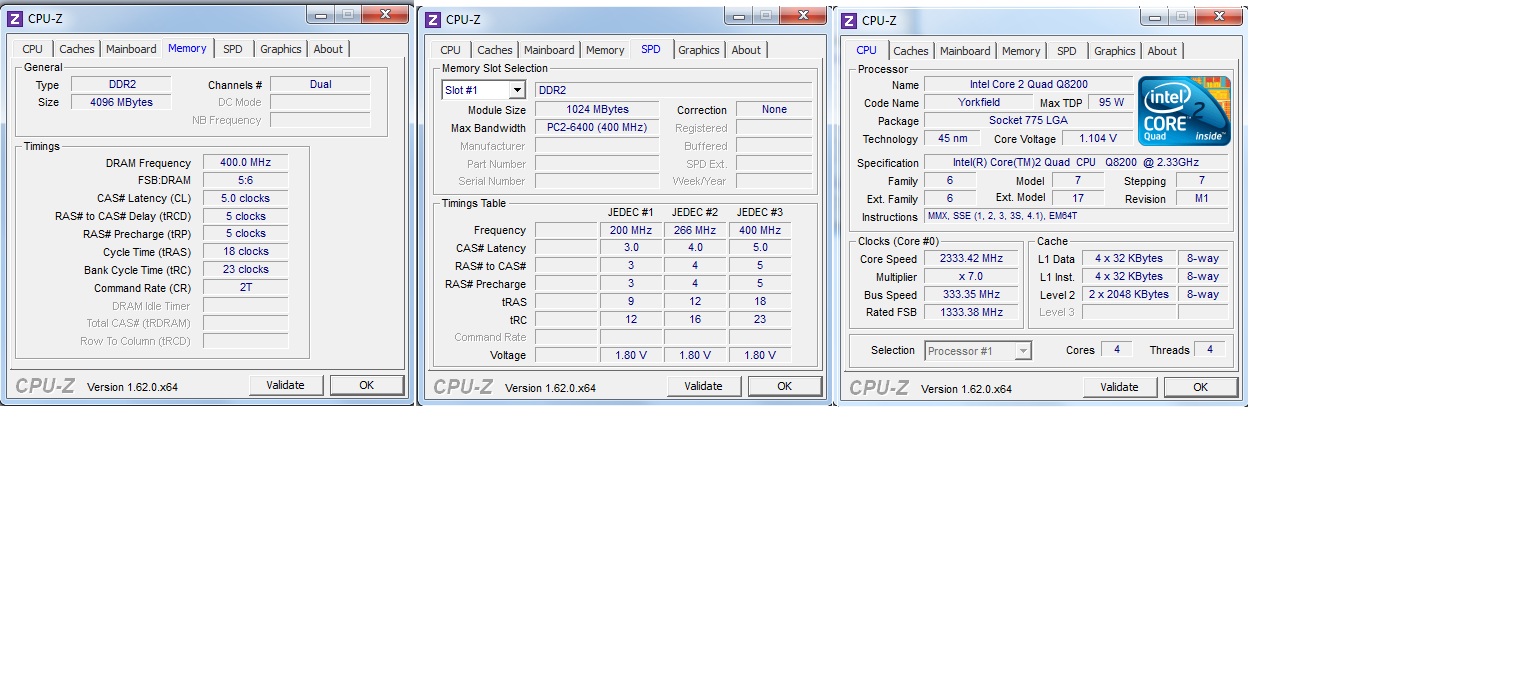Open Graphics tab in the Memory window
1531x679 pixels.
281,49
